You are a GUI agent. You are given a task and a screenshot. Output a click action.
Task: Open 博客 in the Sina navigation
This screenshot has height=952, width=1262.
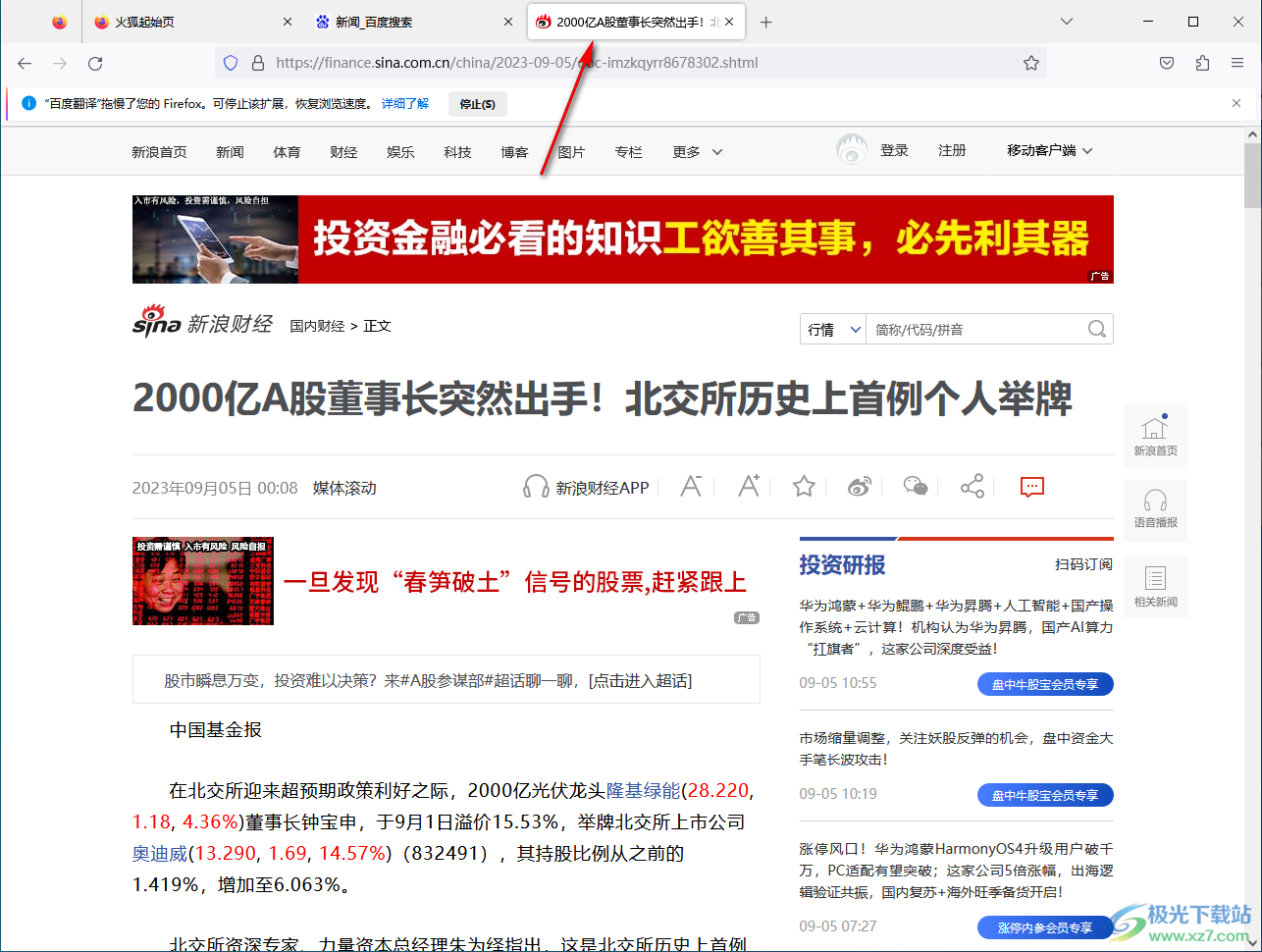tap(514, 152)
